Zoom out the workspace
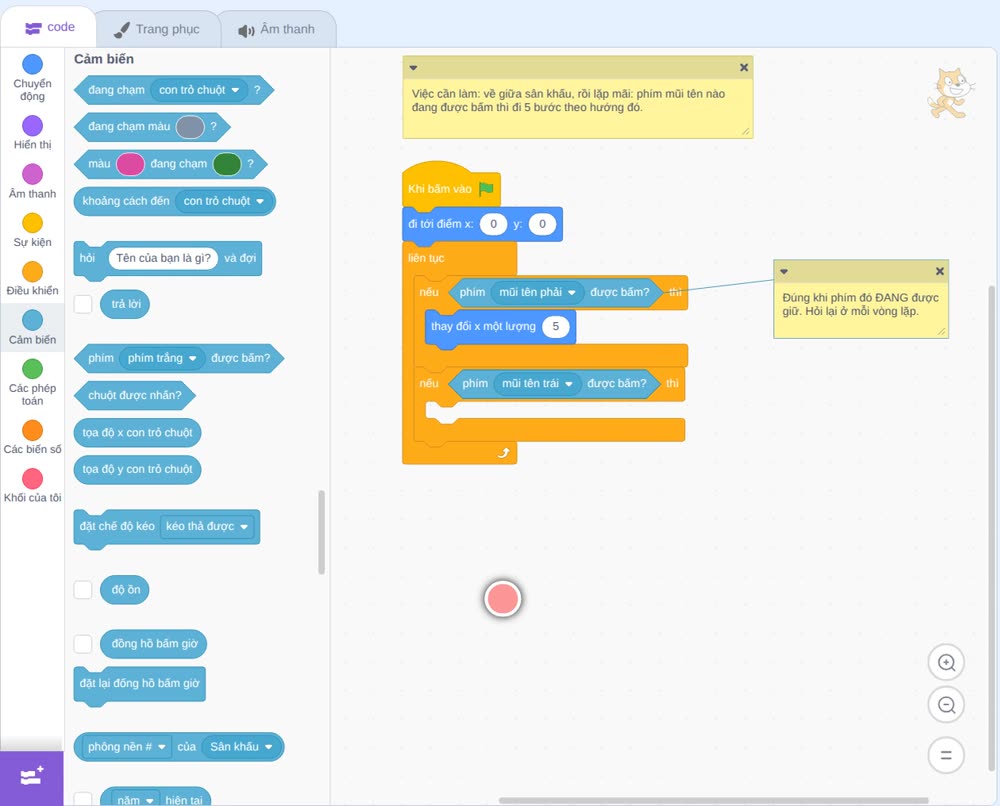Viewport: 1000px width, 806px height. coord(946,705)
